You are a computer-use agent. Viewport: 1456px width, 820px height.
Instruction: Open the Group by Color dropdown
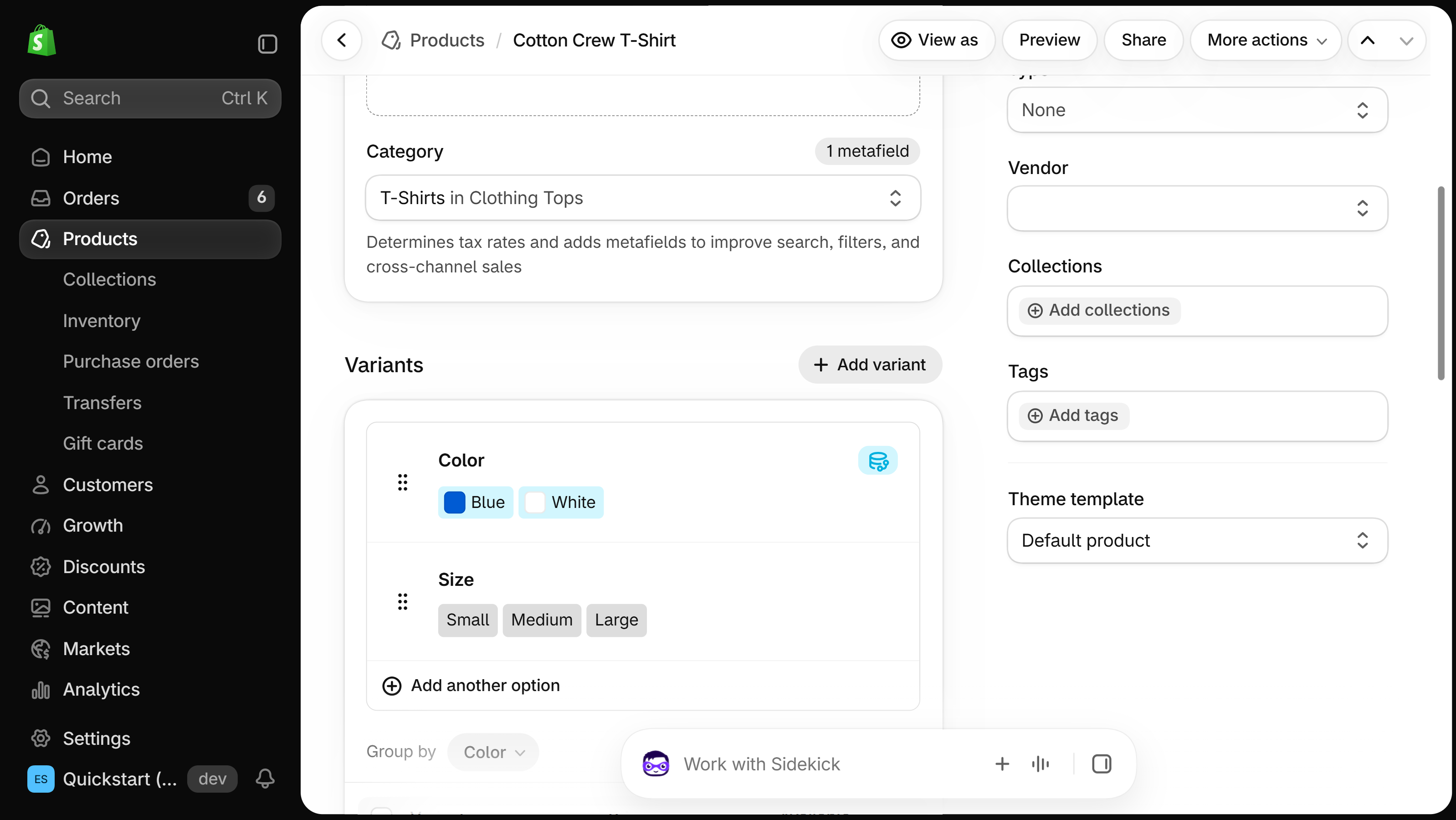click(x=493, y=752)
